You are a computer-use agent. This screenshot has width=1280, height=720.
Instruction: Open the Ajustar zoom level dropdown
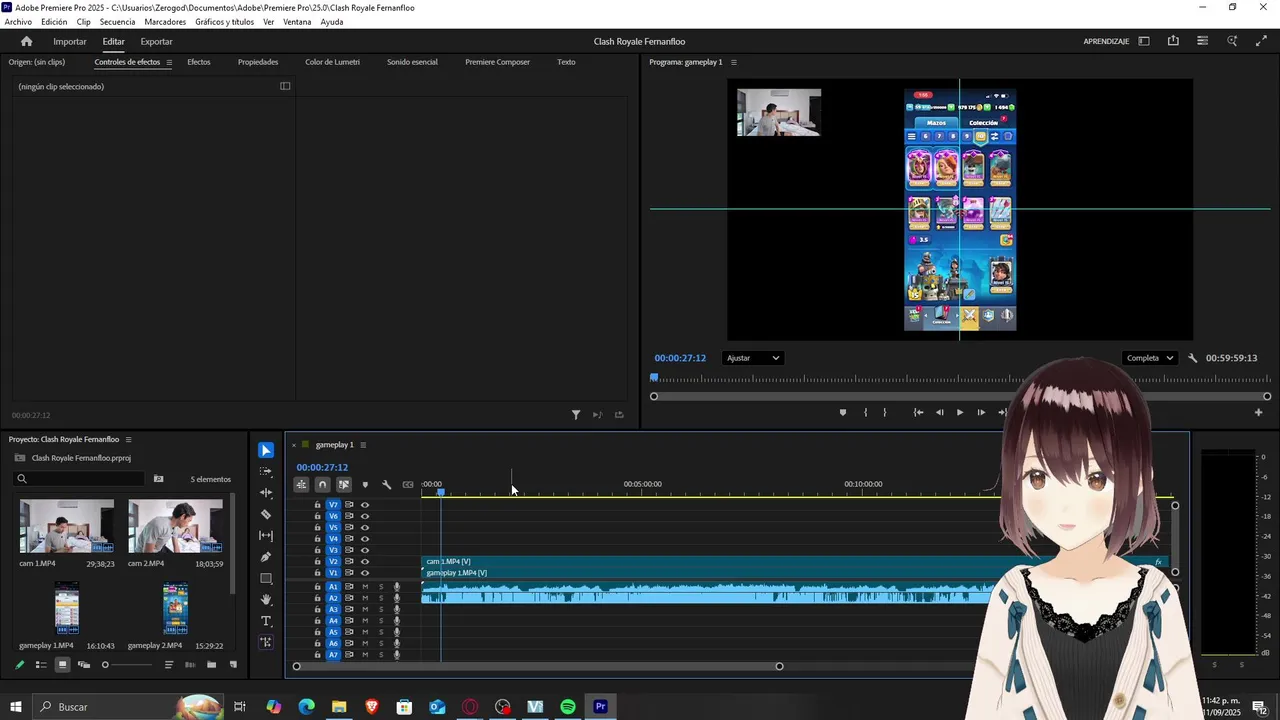(753, 358)
